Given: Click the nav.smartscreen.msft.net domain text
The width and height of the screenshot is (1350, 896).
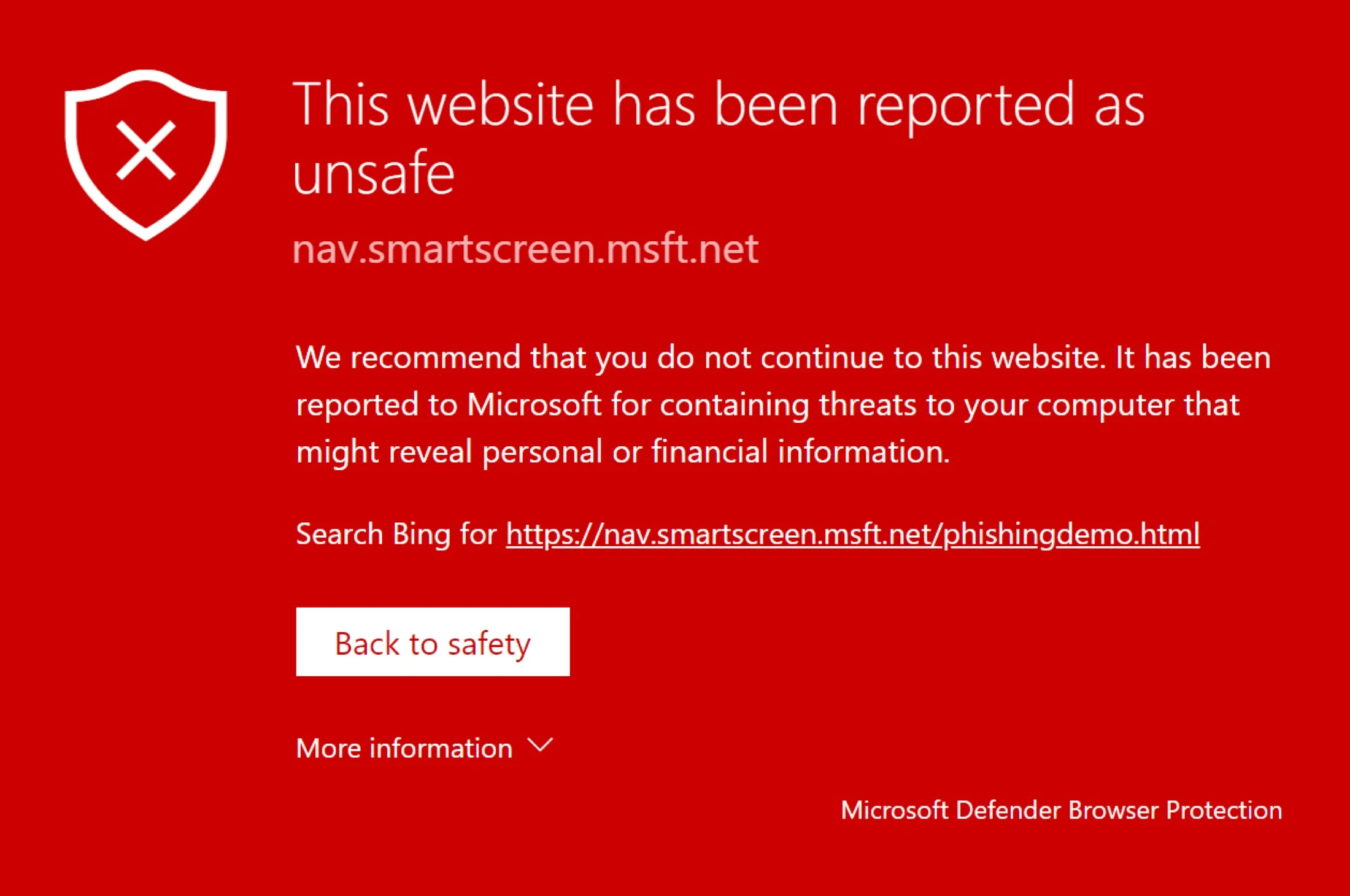Looking at the screenshot, I should tap(525, 249).
